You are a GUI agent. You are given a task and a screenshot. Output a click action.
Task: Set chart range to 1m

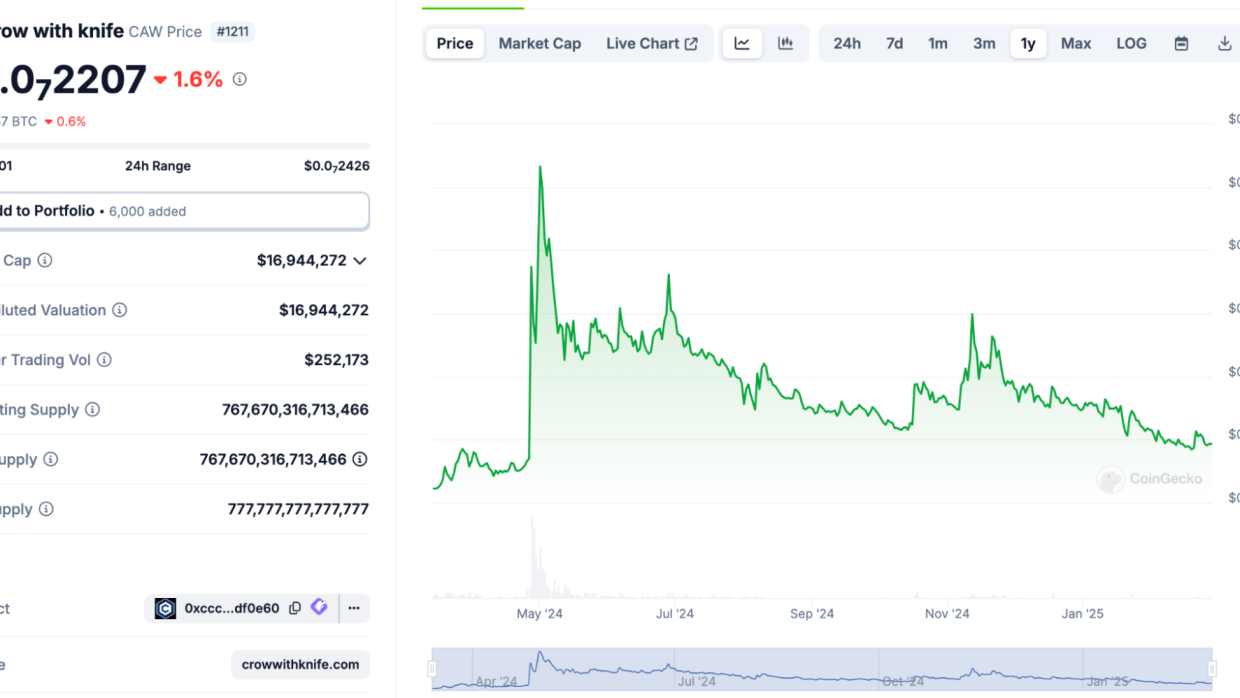point(938,43)
